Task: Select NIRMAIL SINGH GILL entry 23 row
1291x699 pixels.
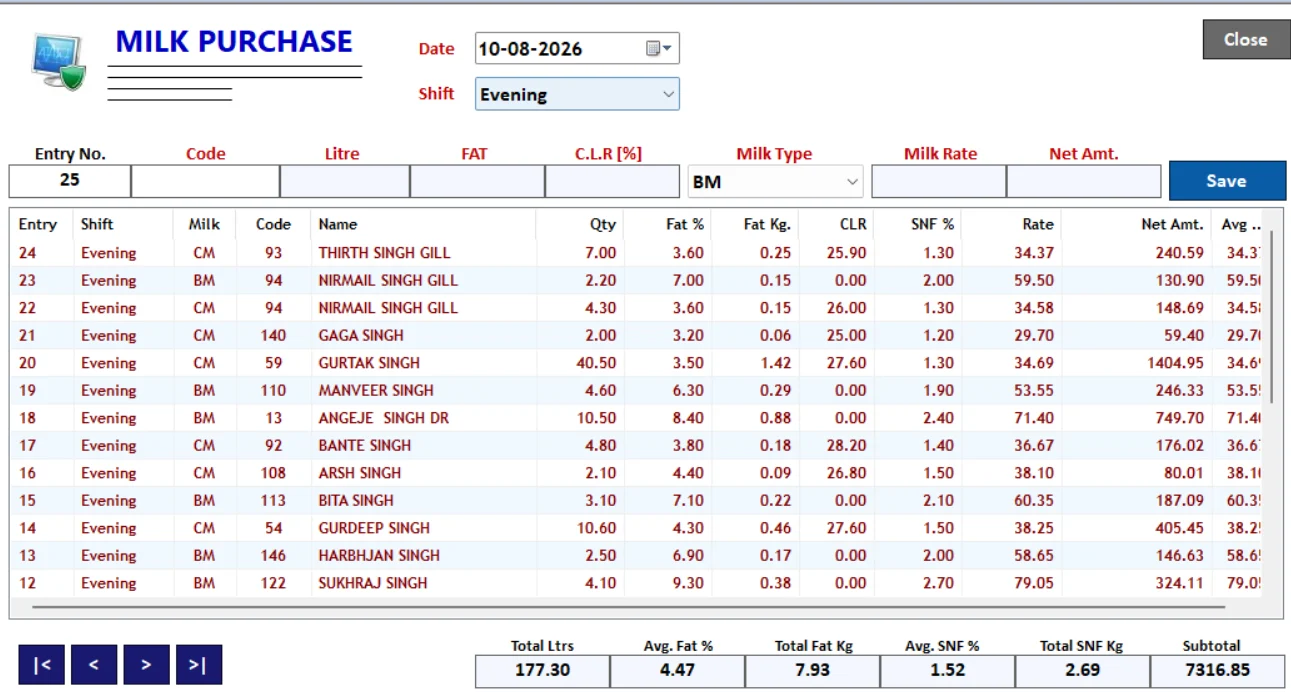Action: pos(635,280)
